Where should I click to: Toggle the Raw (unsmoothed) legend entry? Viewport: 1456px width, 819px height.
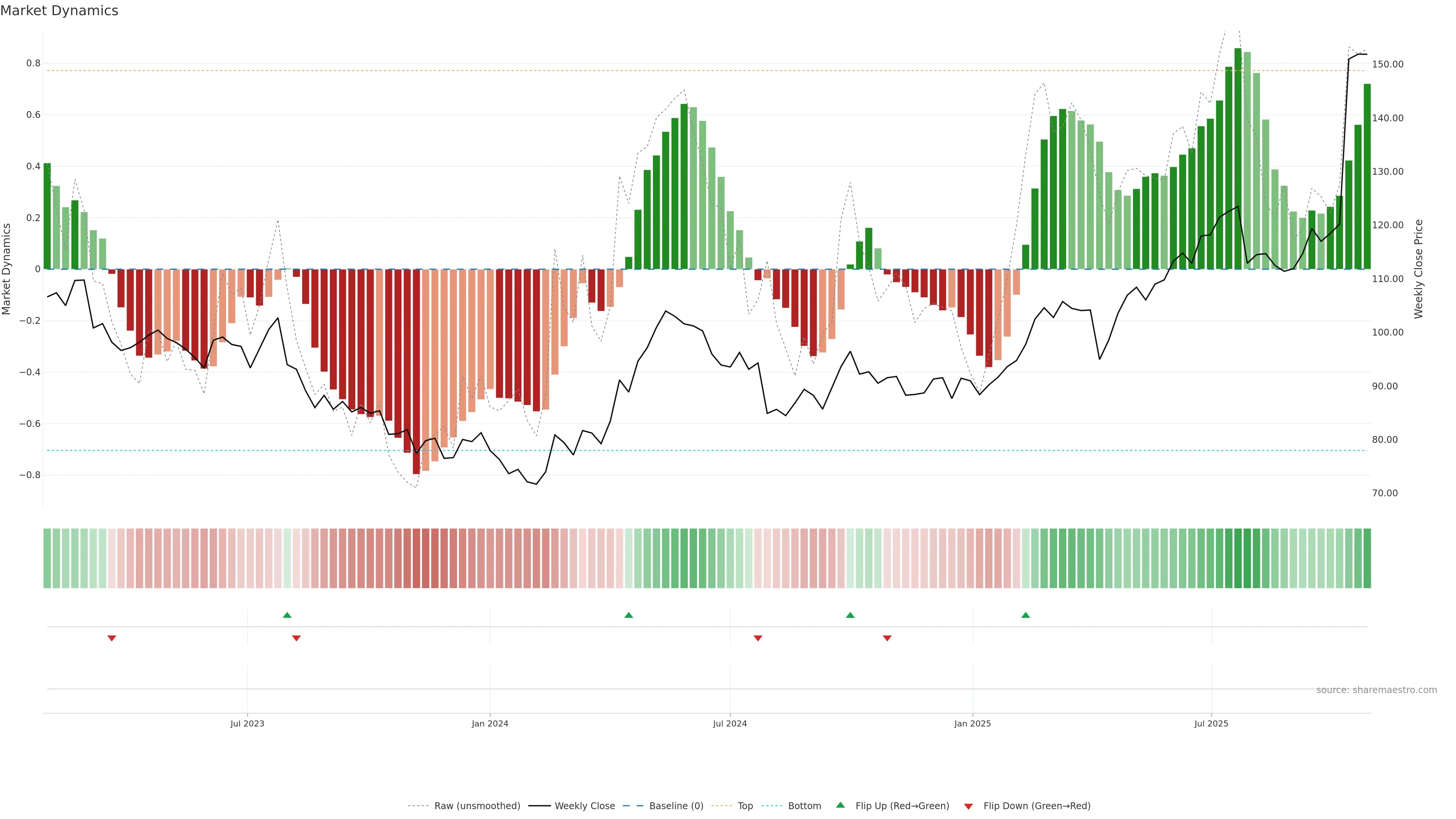(477, 806)
